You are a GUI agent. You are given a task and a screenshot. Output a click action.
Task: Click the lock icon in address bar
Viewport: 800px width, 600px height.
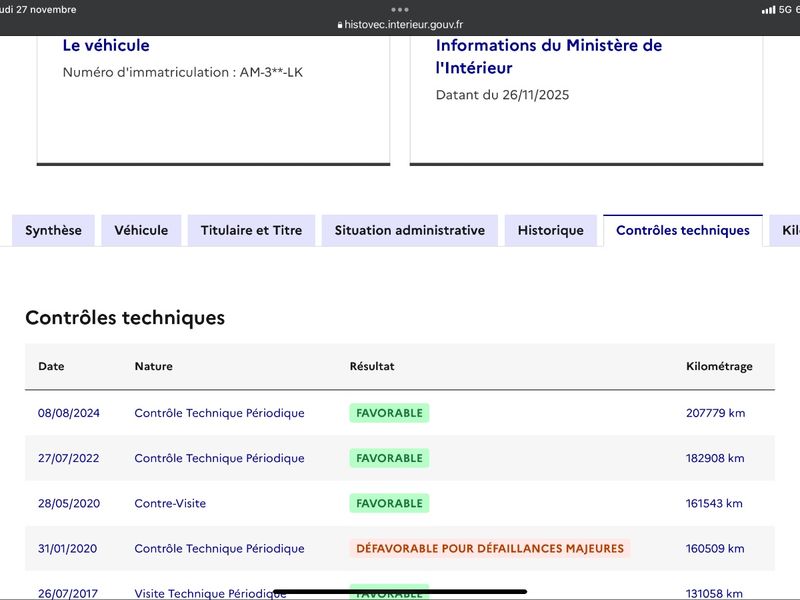tap(340, 25)
